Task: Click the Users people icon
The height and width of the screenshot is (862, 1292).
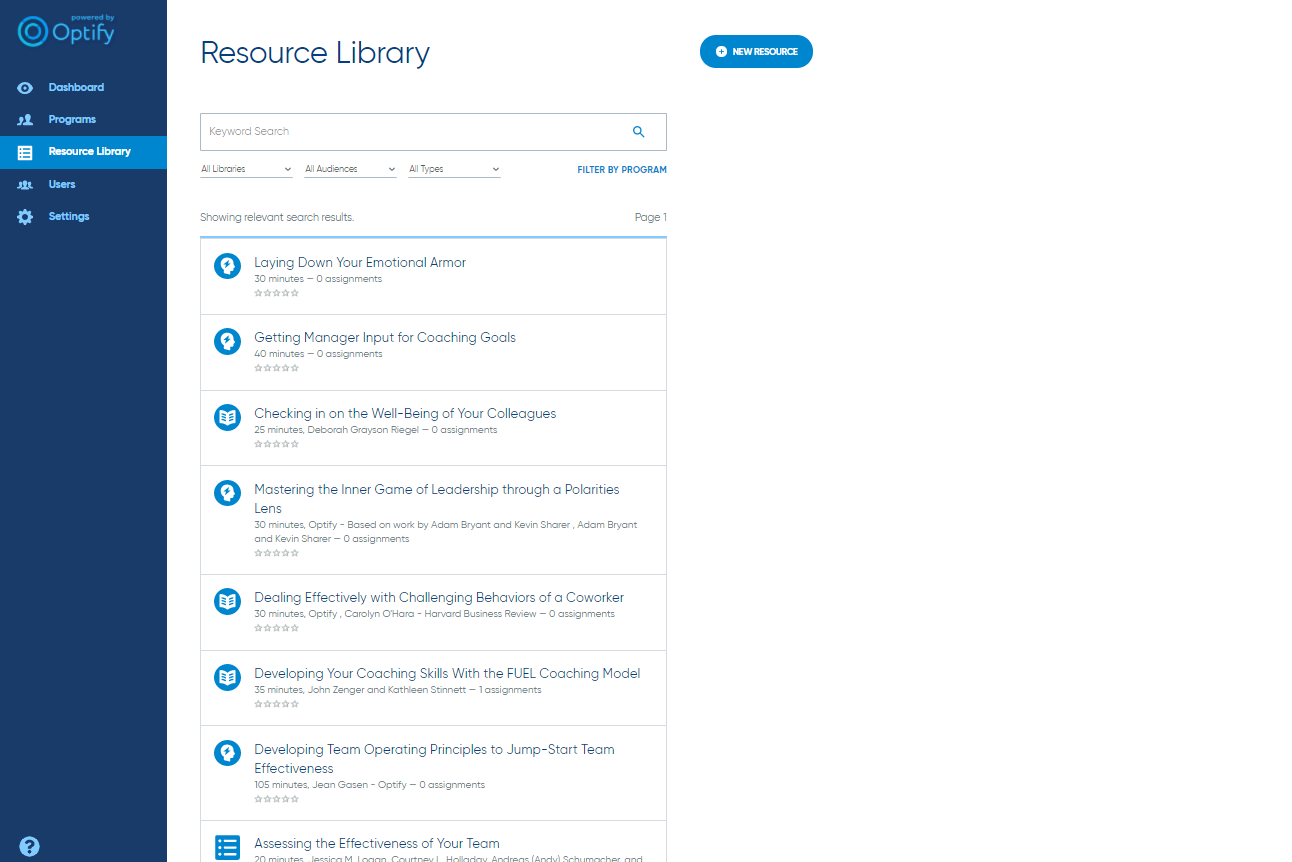Action: coord(26,185)
